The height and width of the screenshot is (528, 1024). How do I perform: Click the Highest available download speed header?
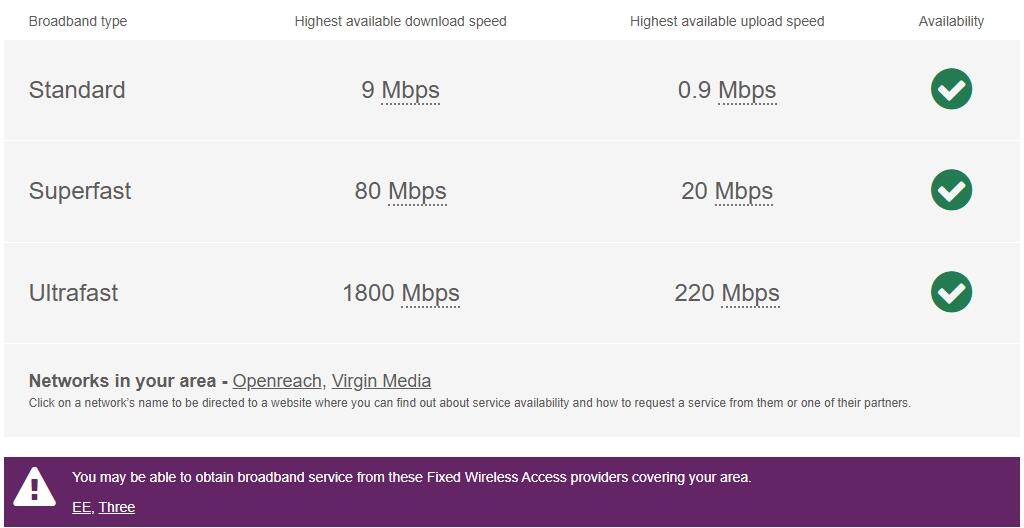(x=400, y=21)
